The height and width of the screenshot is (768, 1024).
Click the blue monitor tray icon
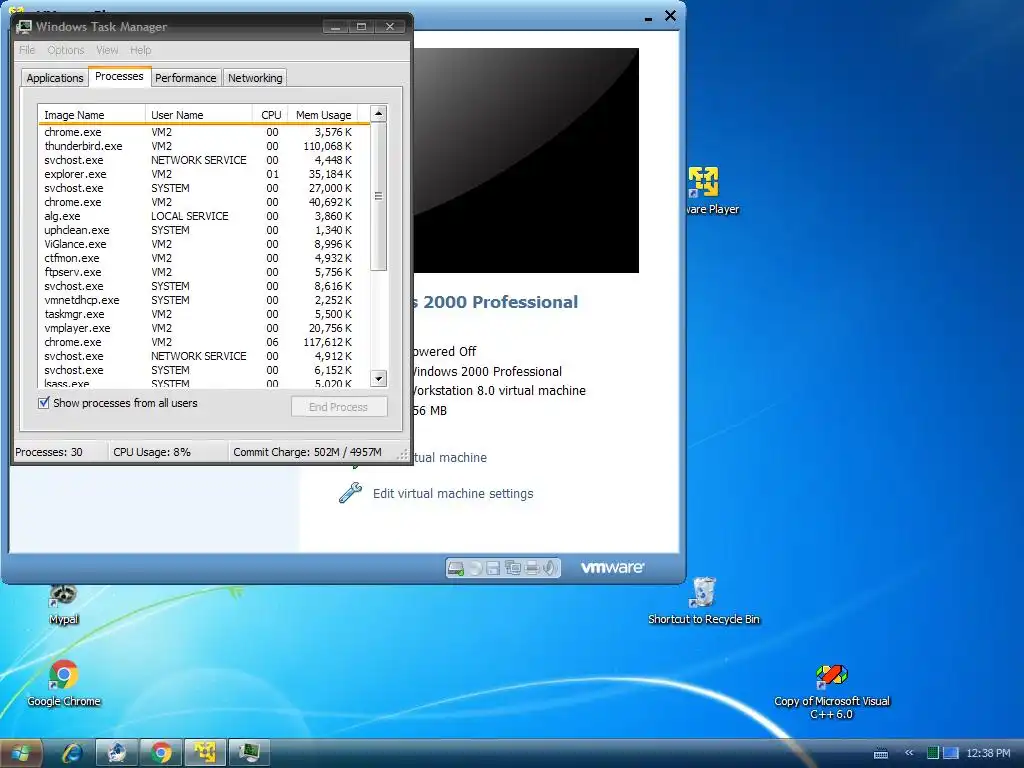(x=950, y=753)
